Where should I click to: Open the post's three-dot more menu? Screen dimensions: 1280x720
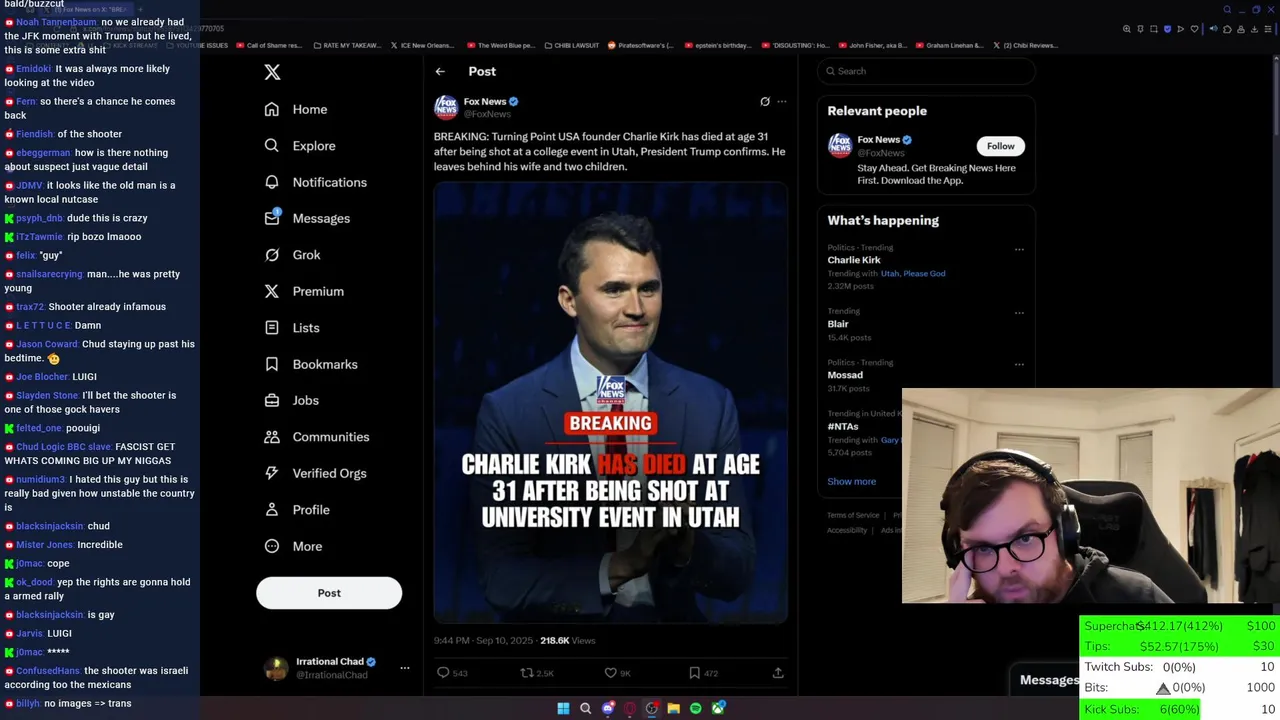point(782,102)
